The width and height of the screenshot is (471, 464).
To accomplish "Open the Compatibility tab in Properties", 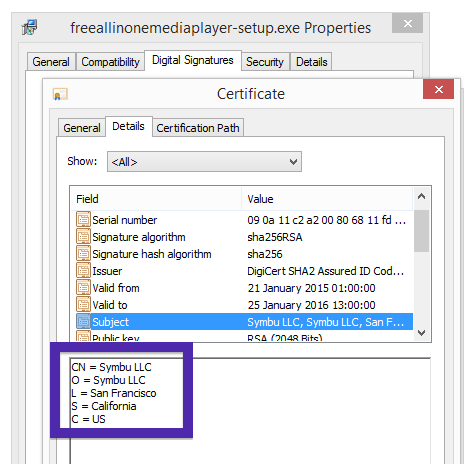I will point(110,62).
